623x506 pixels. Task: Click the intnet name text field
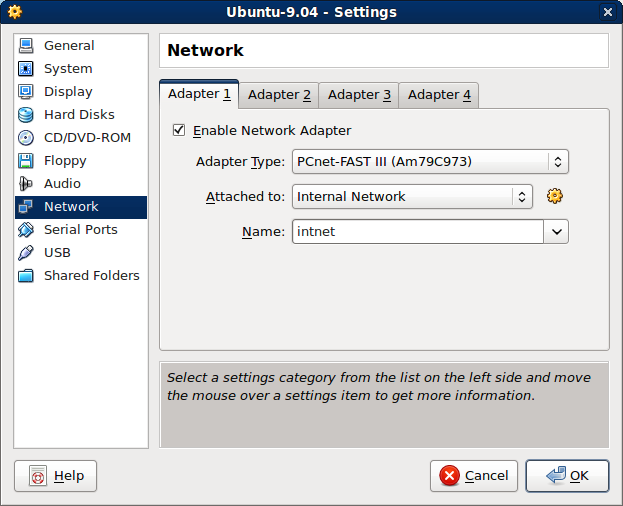click(x=417, y=232)
